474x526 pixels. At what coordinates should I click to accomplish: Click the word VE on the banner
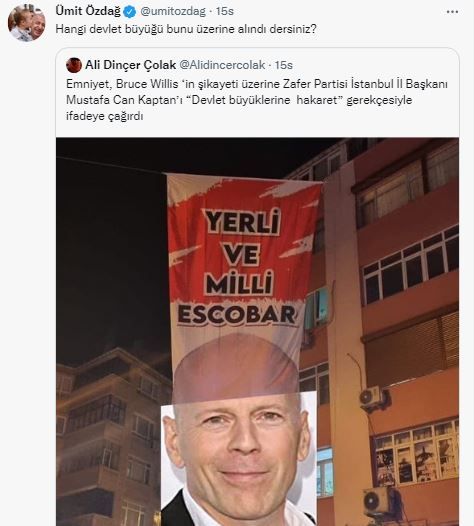(242, 254)
